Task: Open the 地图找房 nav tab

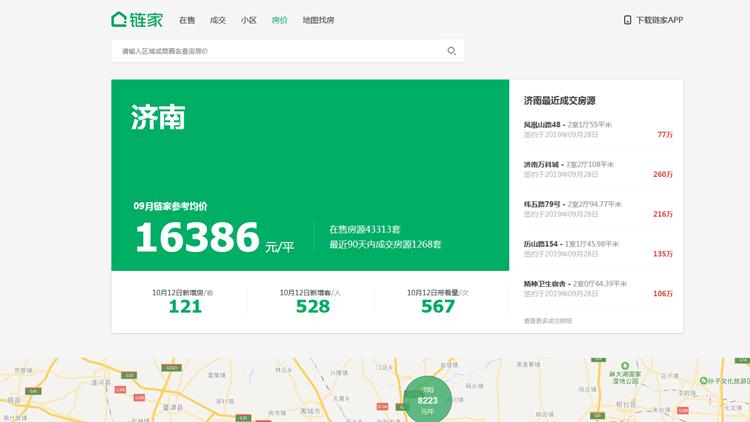Action: click(318, 20)
